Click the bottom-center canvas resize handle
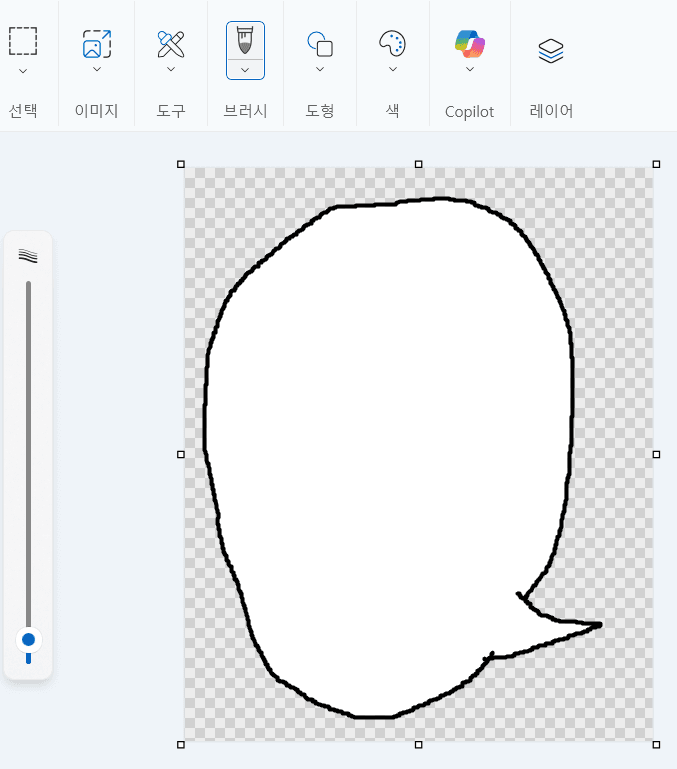 (418, 744)
